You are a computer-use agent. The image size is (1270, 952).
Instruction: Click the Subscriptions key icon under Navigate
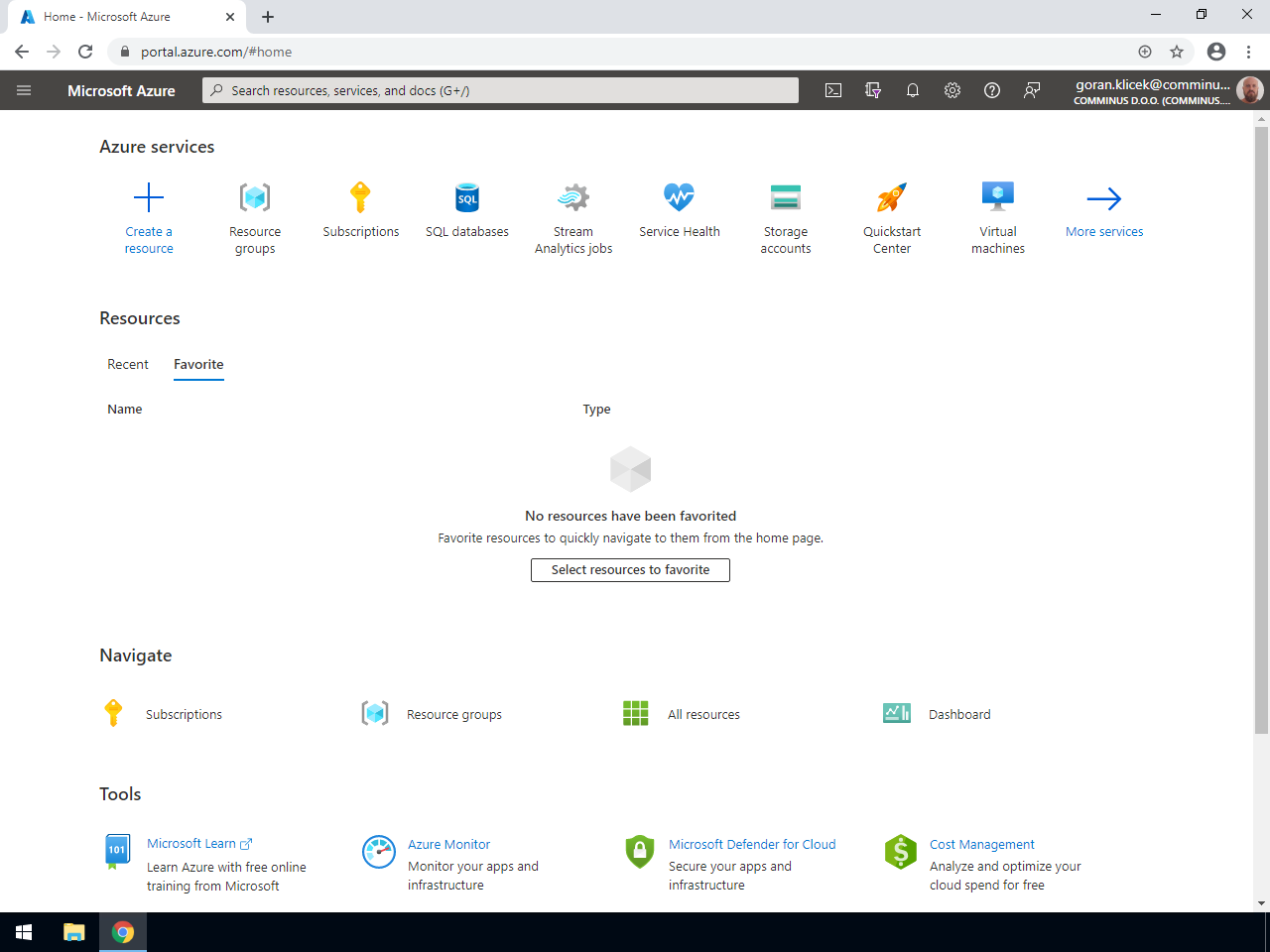[113, 713]
